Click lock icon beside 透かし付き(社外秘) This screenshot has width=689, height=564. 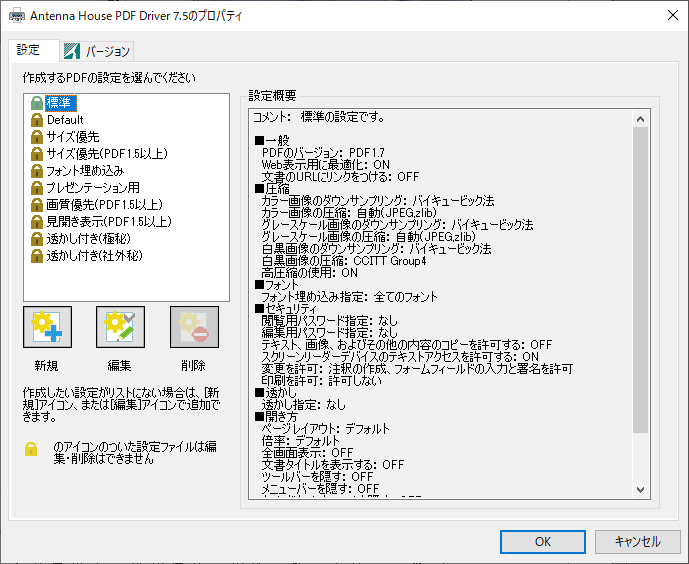(37, 256)
